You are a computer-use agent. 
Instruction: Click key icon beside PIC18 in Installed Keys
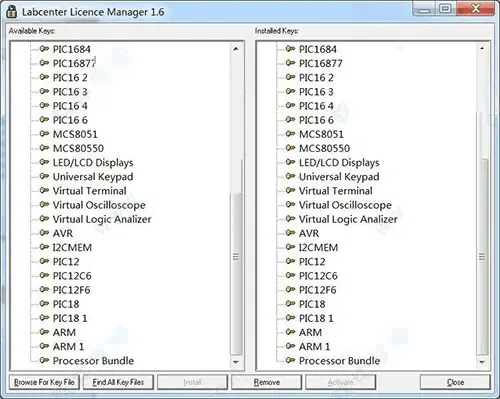pos(290,304)
